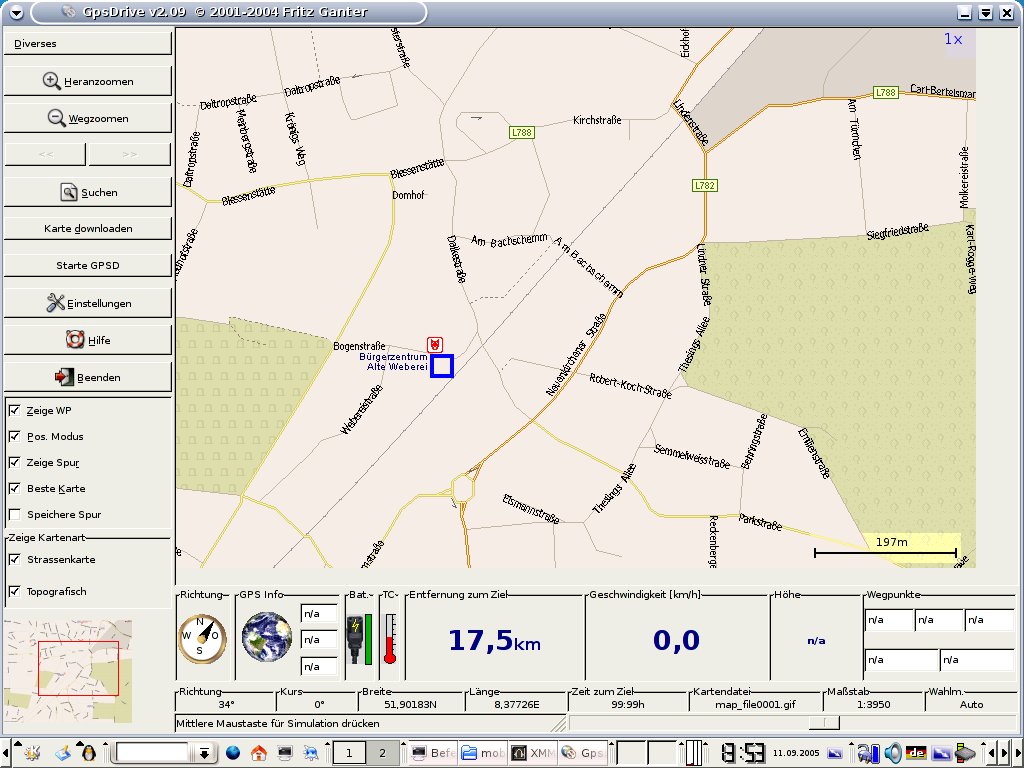Click the Karte downloaden button
Screen dimensions: 1024x768
point(88,229)
